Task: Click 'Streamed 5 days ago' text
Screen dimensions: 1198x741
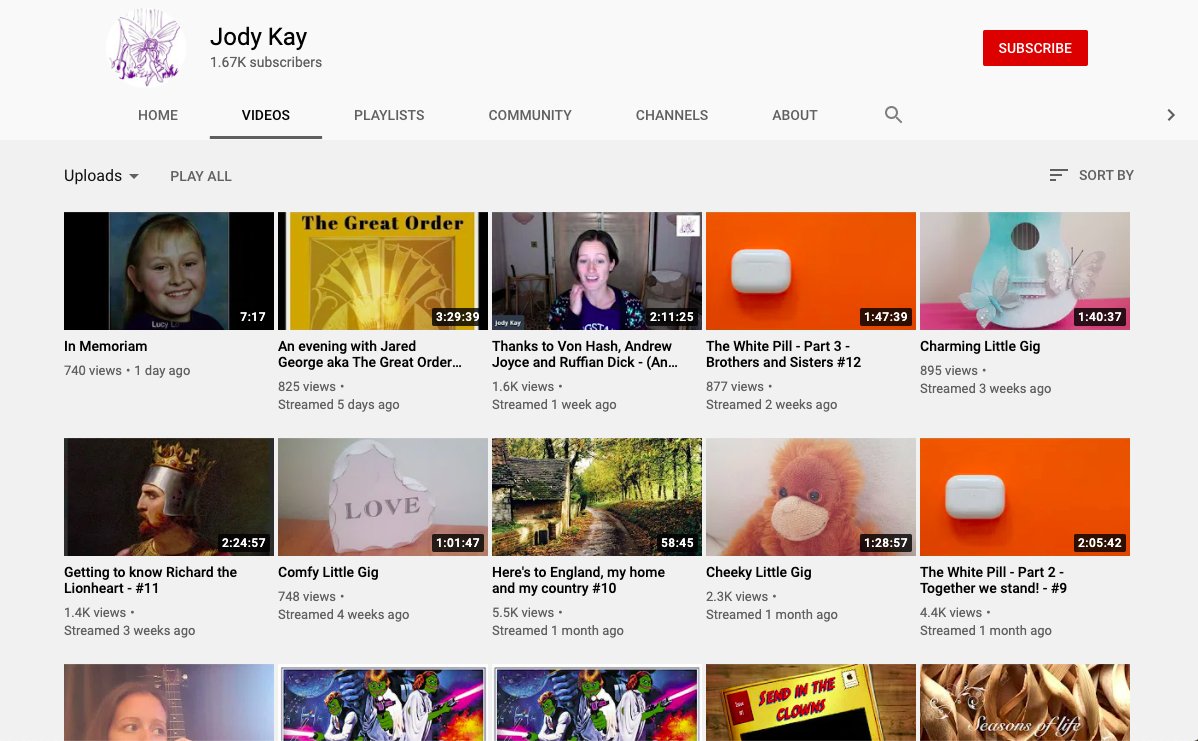Action: (338, 405)
